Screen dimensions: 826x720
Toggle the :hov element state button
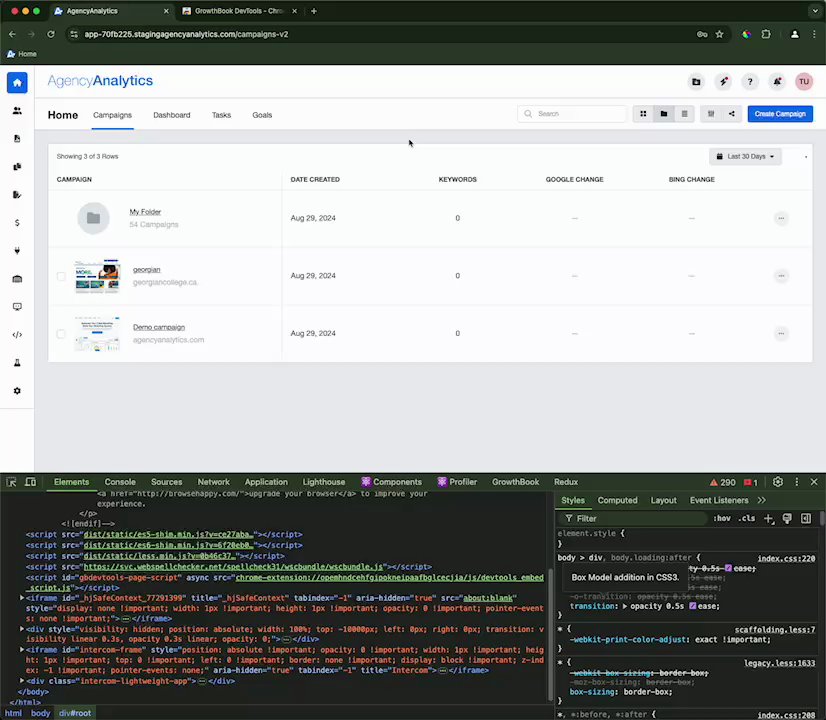pyautogui.click(x=722, y=518)
